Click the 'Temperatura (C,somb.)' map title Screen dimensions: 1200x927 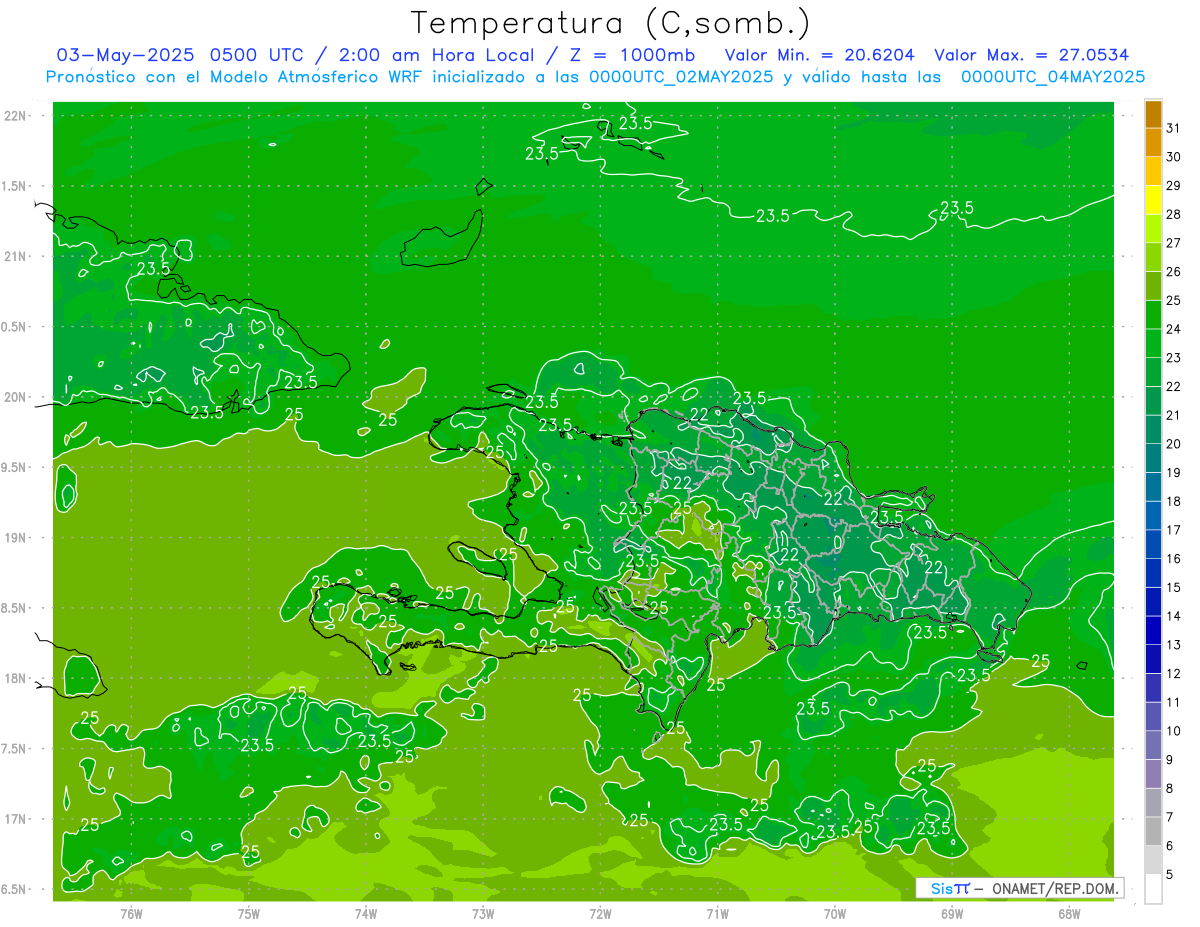coord(611,23)
